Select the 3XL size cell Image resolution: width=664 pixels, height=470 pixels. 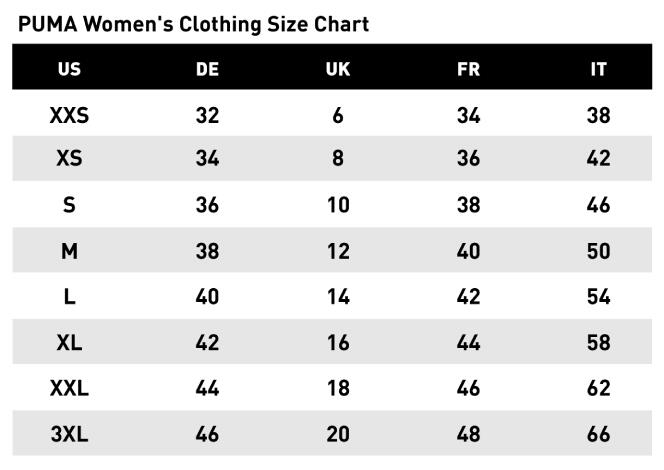pos(69,435)
